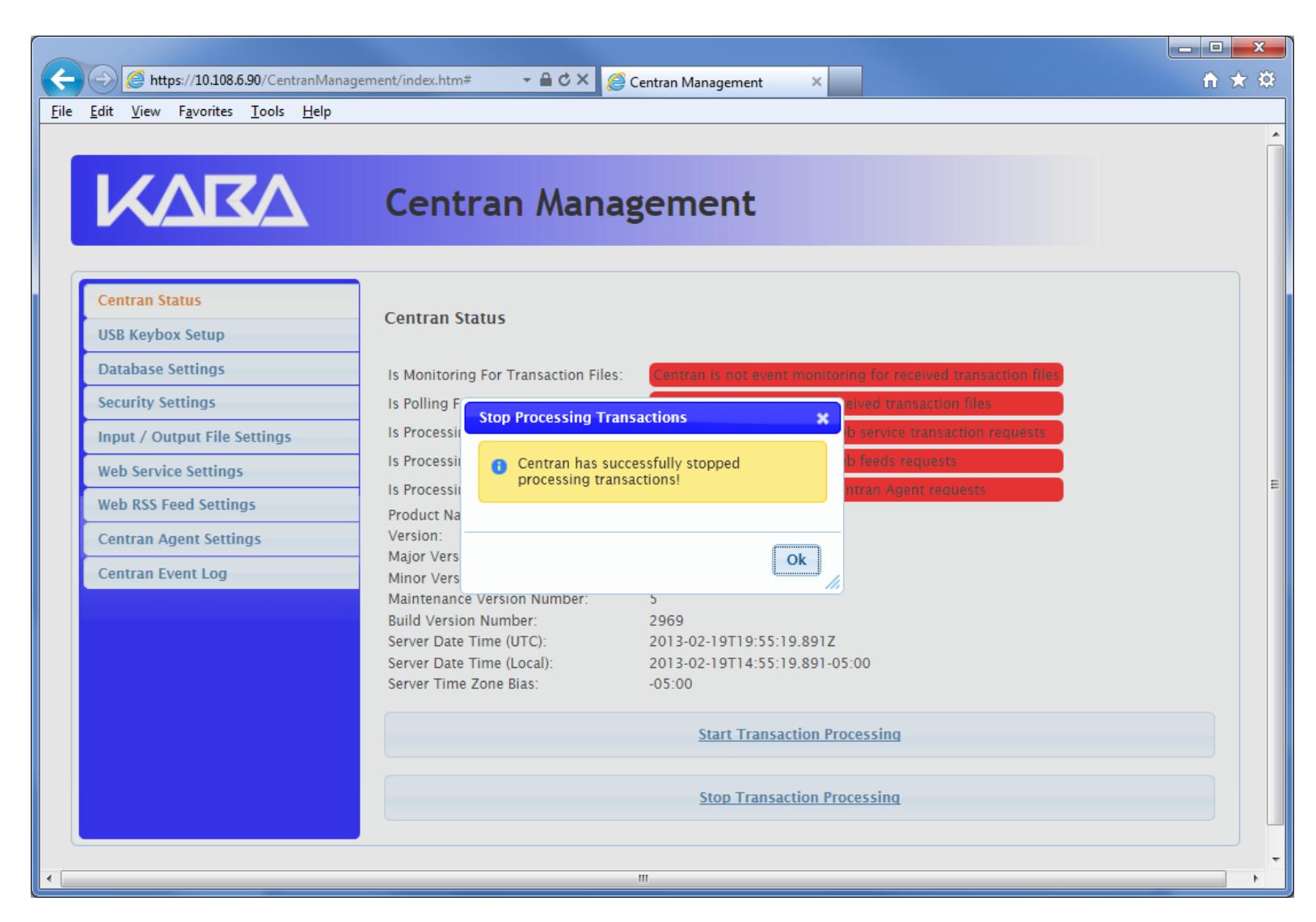Click the 'Maintenance Version Number:' label
This screenshot has height=922, width=1316.
click(x=488, y=599)
